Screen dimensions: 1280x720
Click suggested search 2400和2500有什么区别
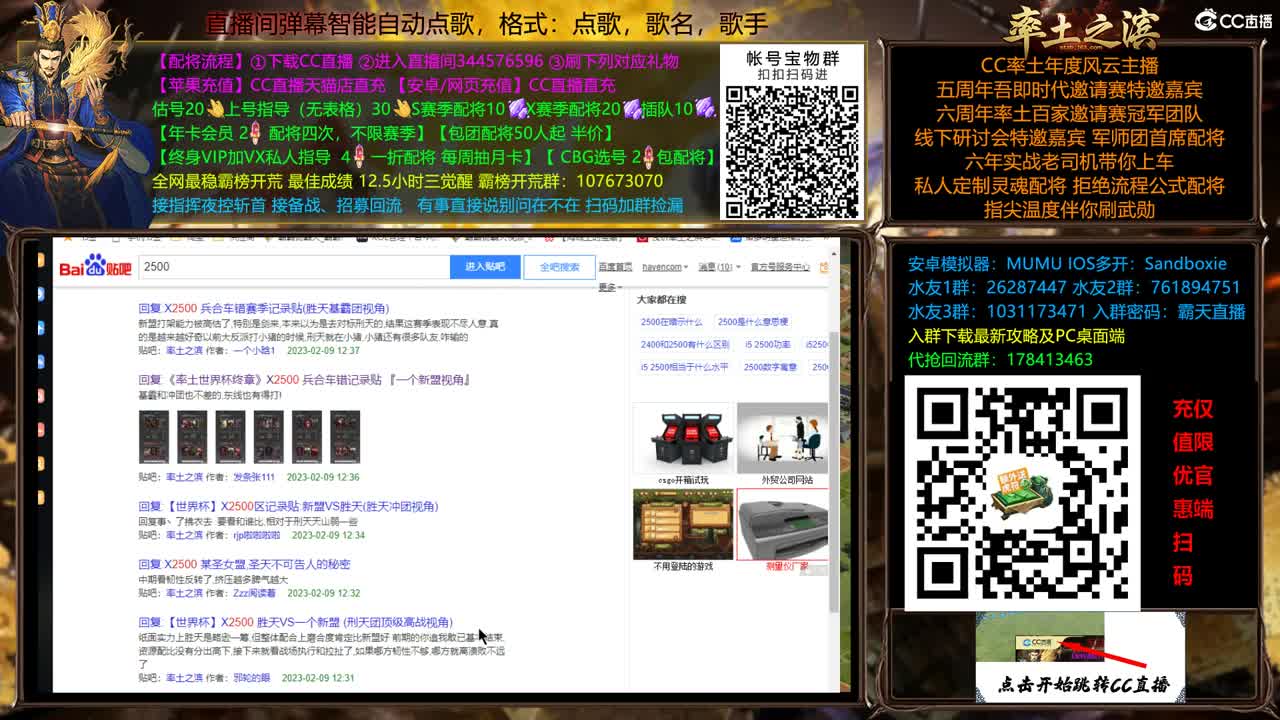click(685, 345)
